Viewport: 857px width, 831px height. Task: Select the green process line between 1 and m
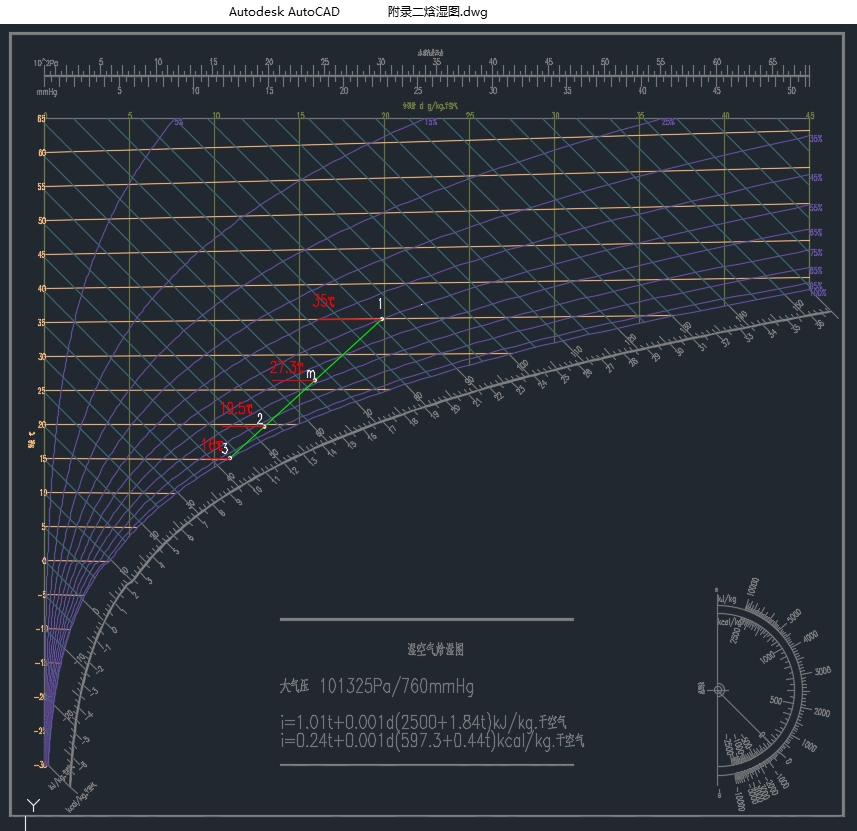pyautogui.click(x=349, y=348)
